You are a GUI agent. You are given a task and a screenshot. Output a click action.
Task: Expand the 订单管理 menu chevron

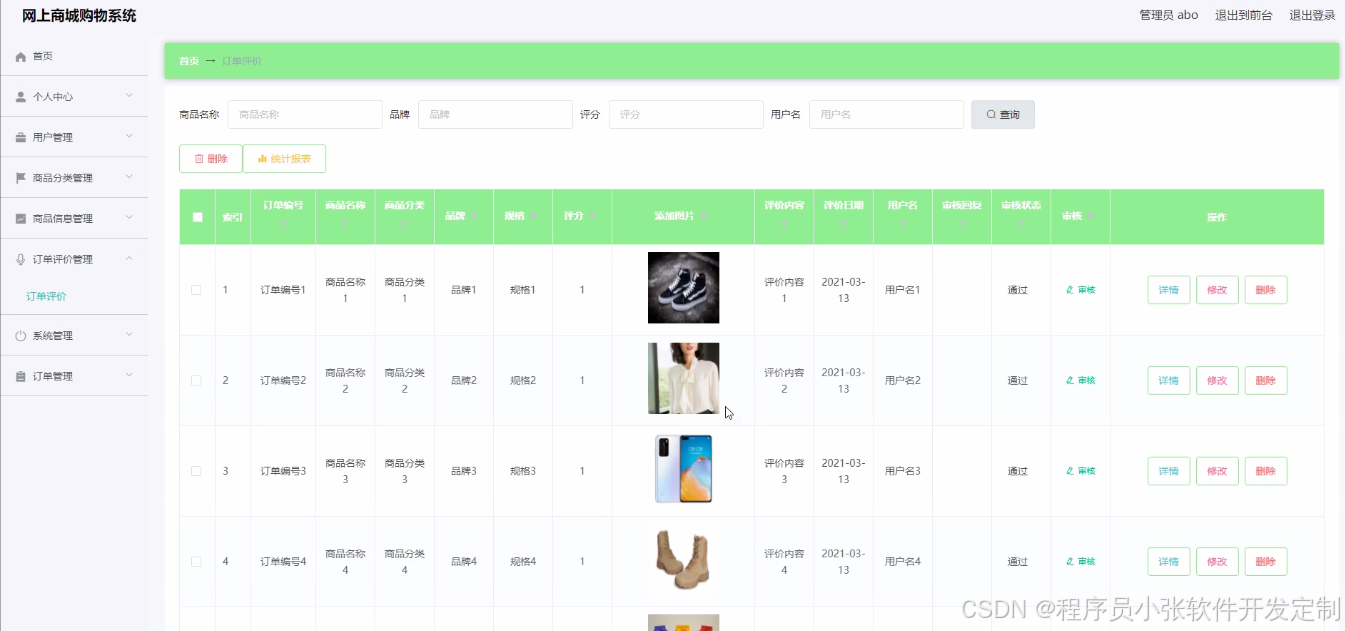[129, 375]
